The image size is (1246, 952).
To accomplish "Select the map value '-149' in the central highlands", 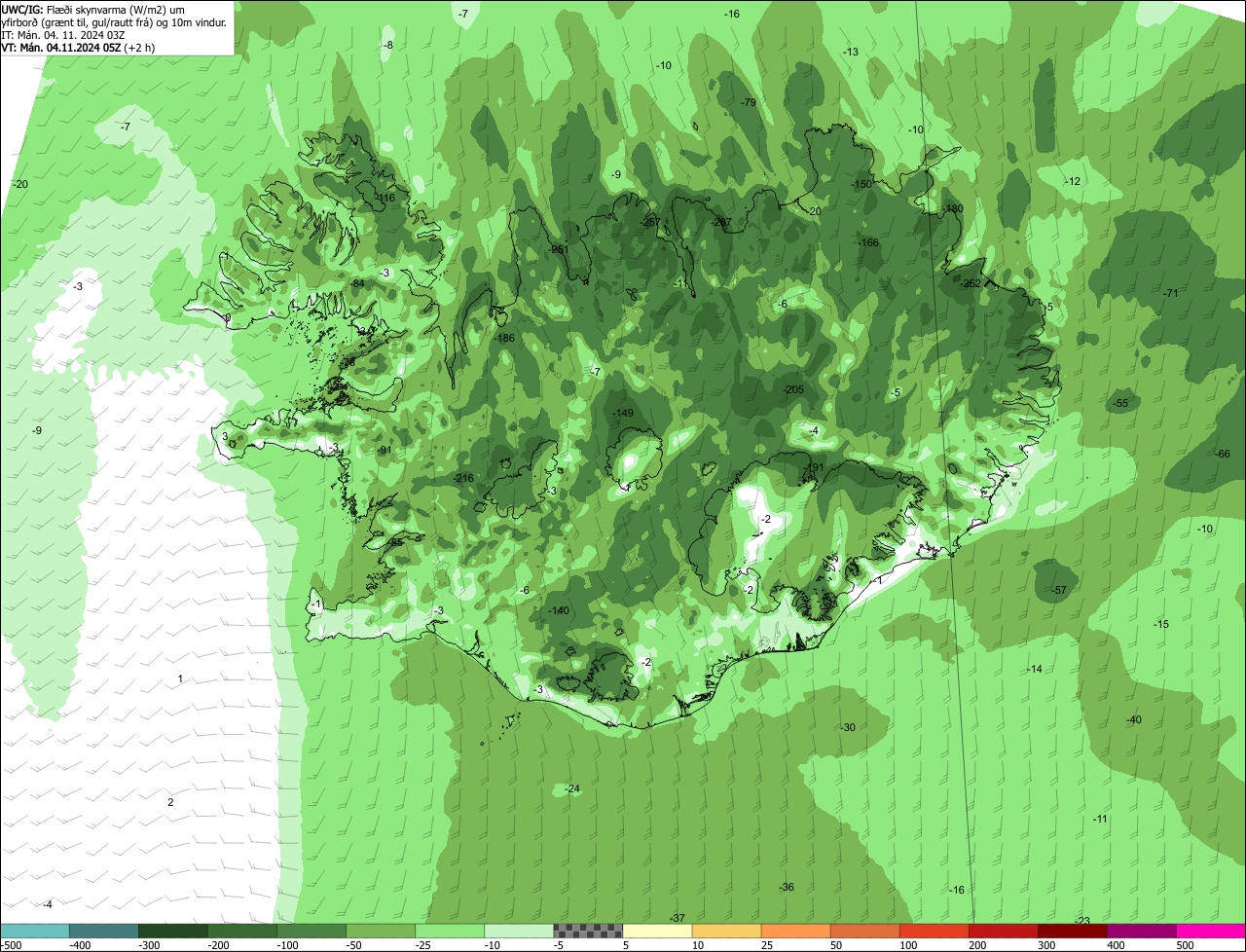I will tap(623, 413).
